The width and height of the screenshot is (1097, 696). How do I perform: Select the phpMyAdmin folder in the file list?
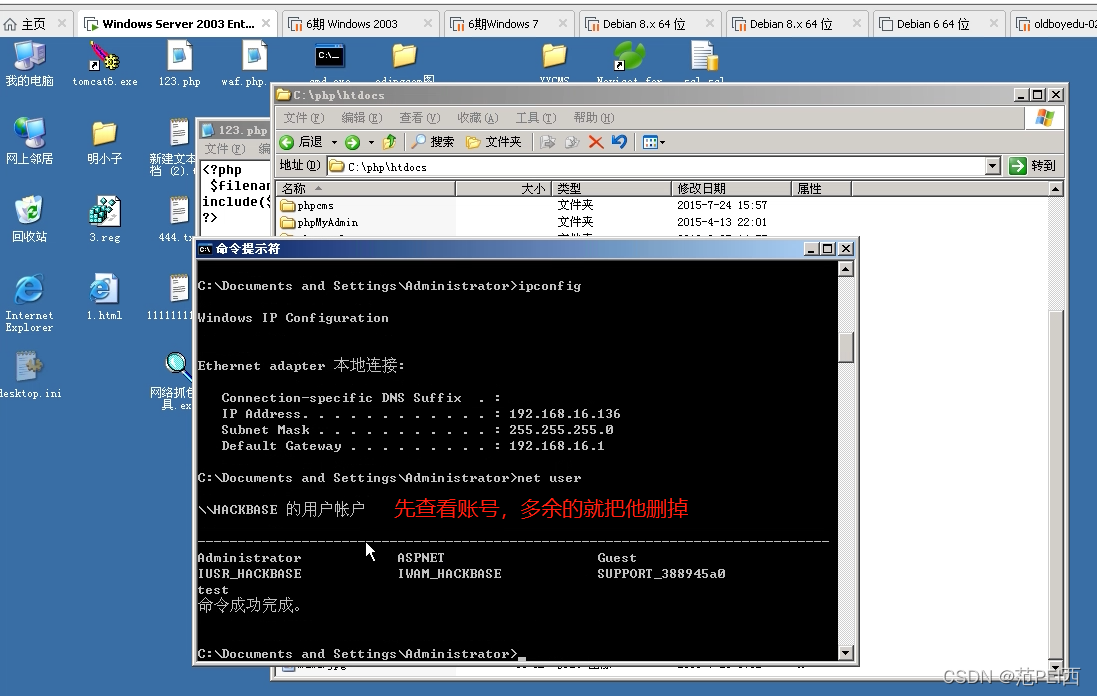pos(320,222)
